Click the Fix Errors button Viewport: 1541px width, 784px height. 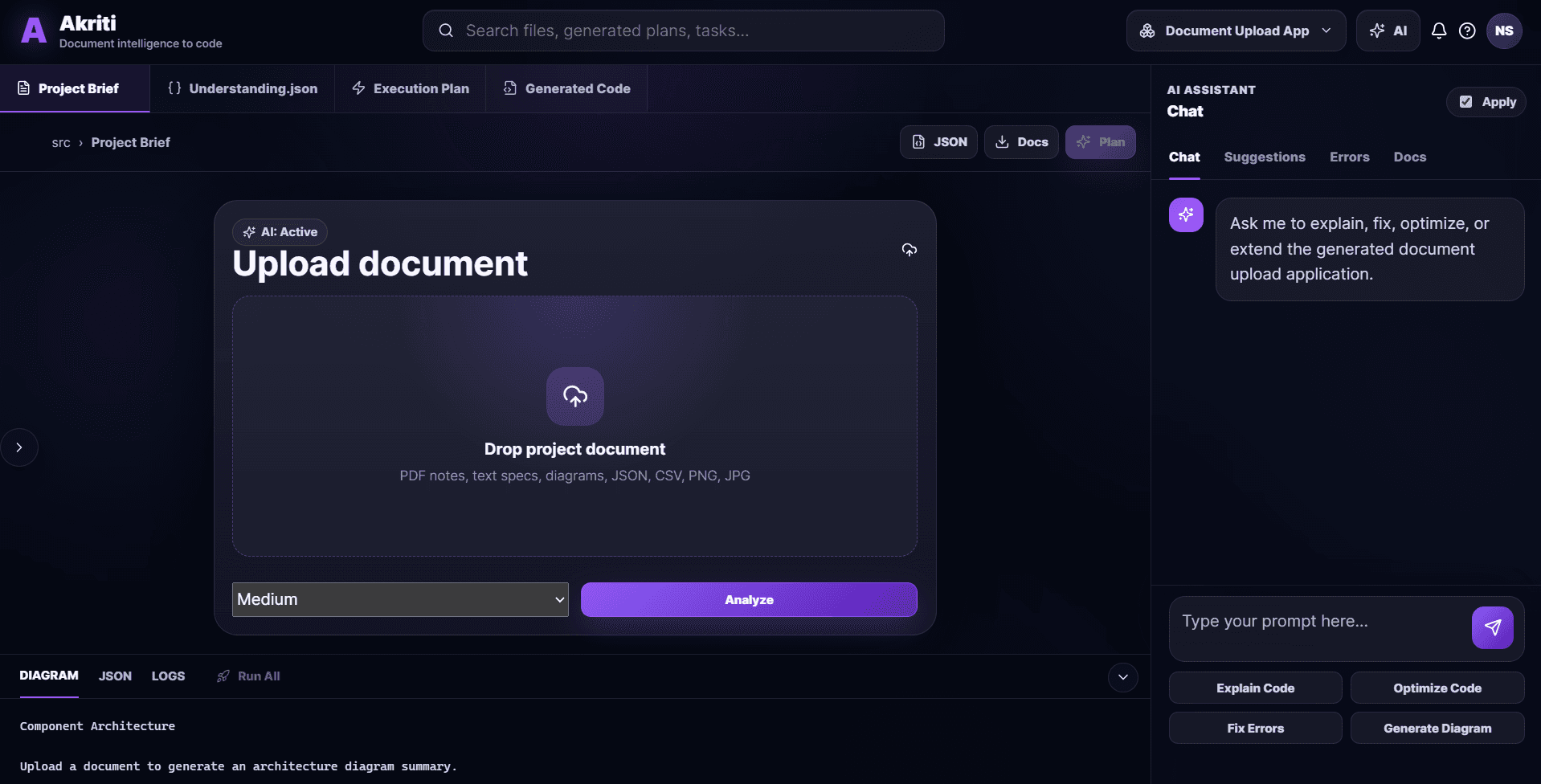(1255, 728)
